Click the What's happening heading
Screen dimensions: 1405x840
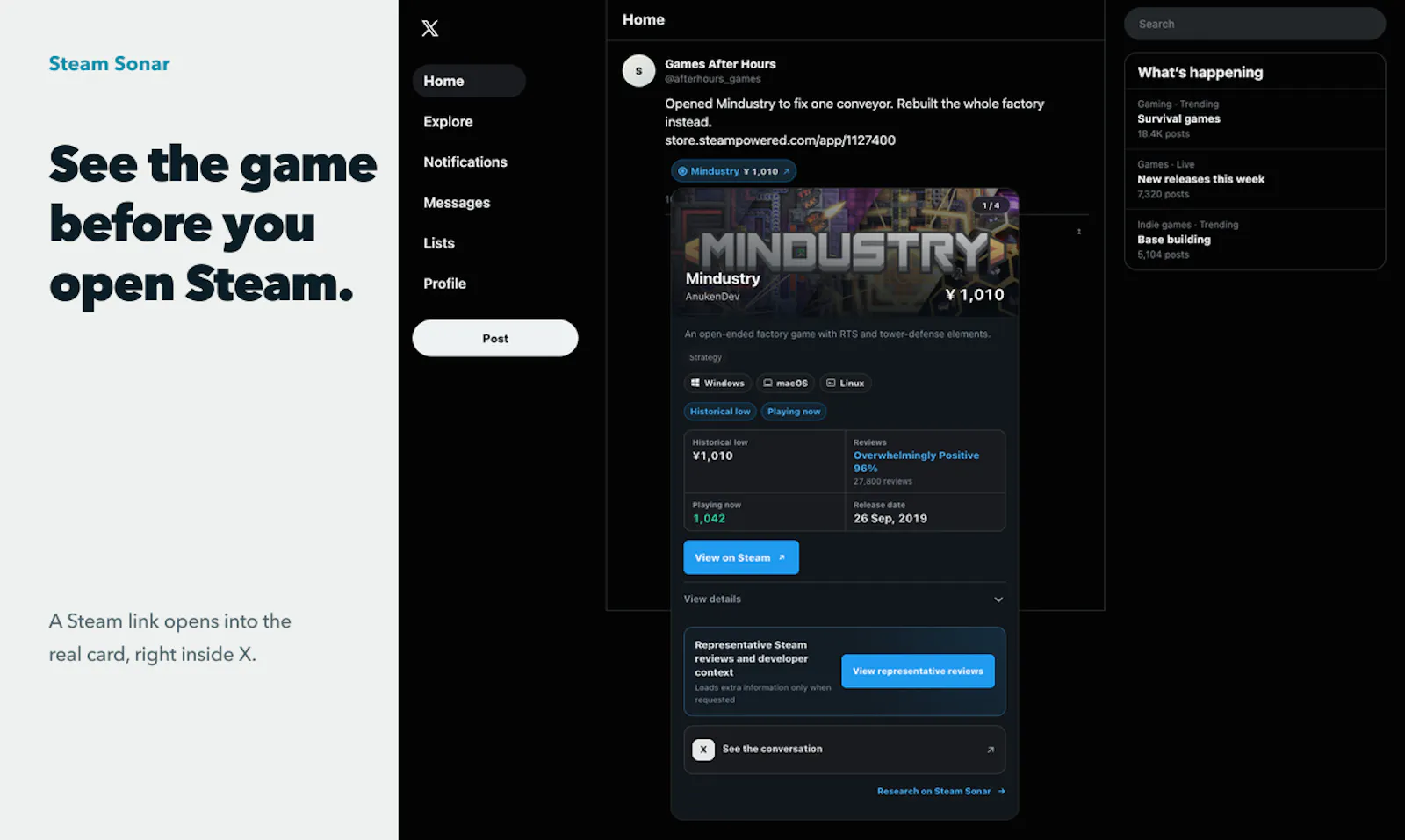click(x=1200, y=73)
